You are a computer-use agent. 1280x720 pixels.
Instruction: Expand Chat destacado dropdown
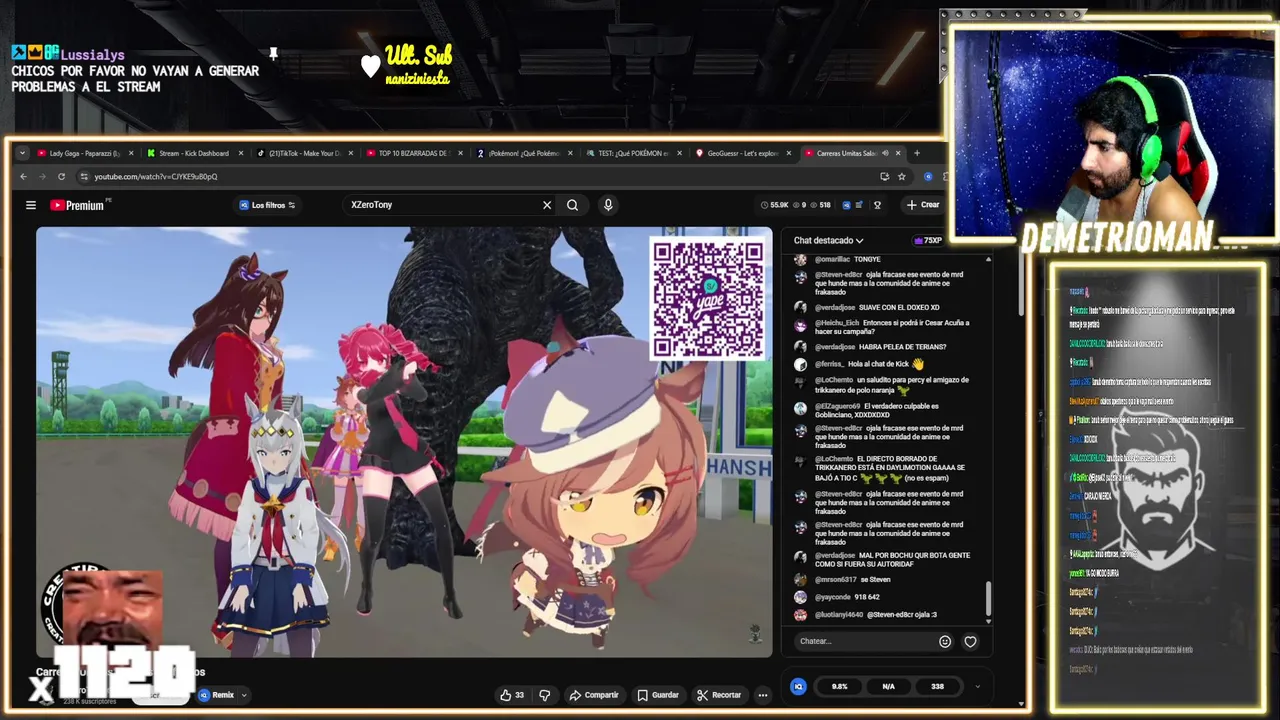pos(828,240)
